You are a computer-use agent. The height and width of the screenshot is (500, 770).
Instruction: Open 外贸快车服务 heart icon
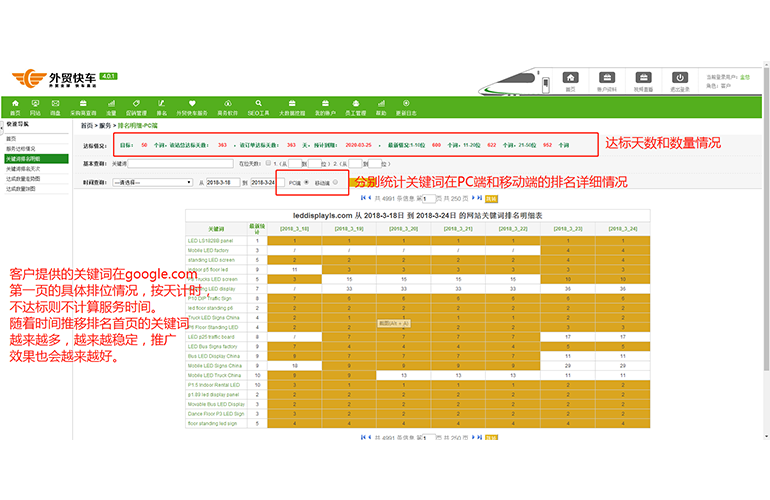191,106
